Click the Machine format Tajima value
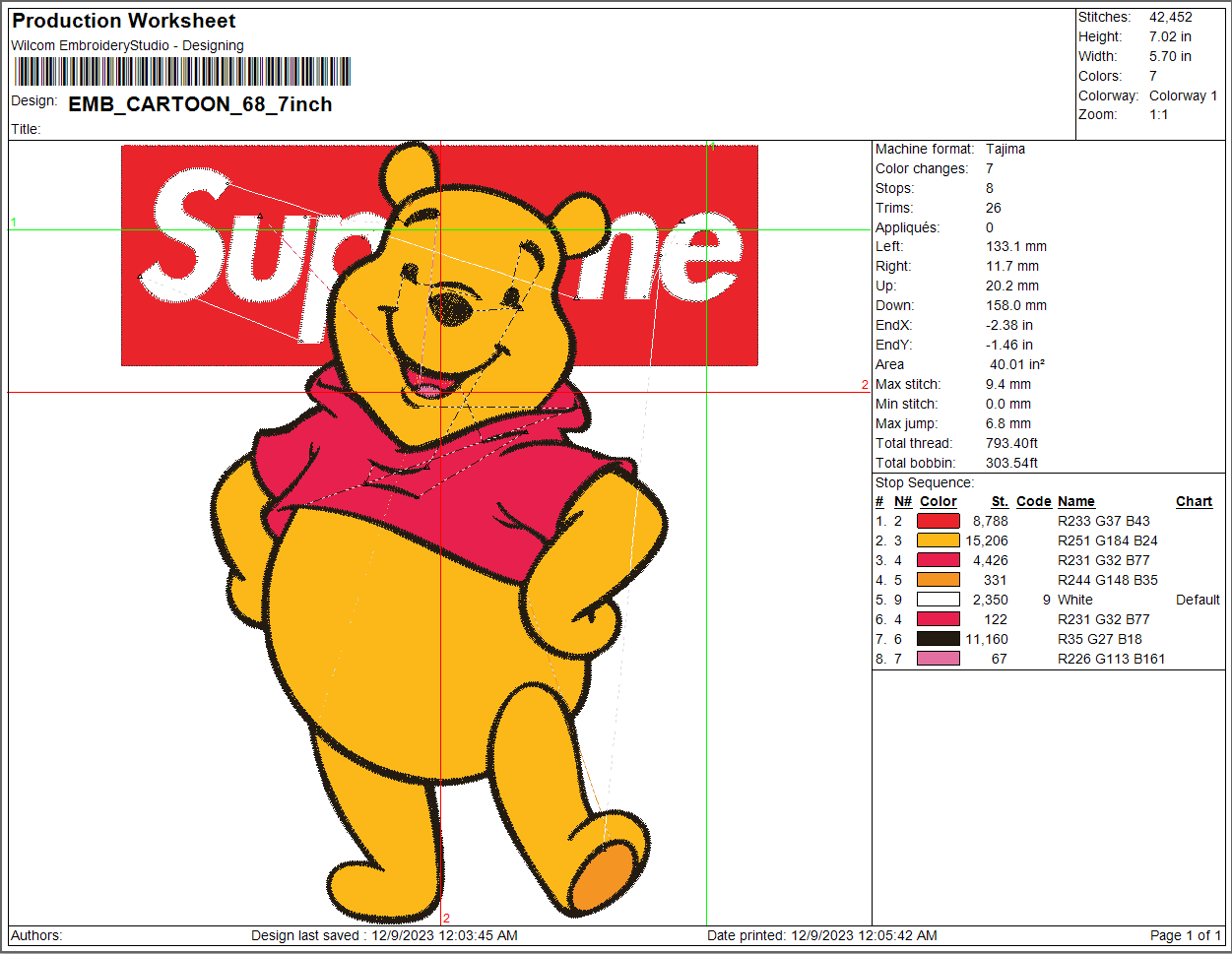This screenshot has width=1232, height=954. coord(1005,149)
